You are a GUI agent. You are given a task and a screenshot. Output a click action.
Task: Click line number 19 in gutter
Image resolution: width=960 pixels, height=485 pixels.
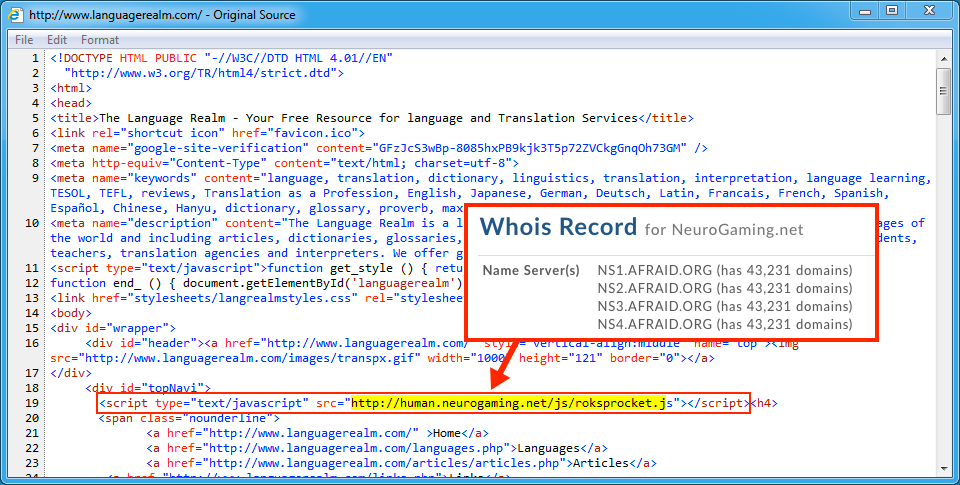click(32, 403)
